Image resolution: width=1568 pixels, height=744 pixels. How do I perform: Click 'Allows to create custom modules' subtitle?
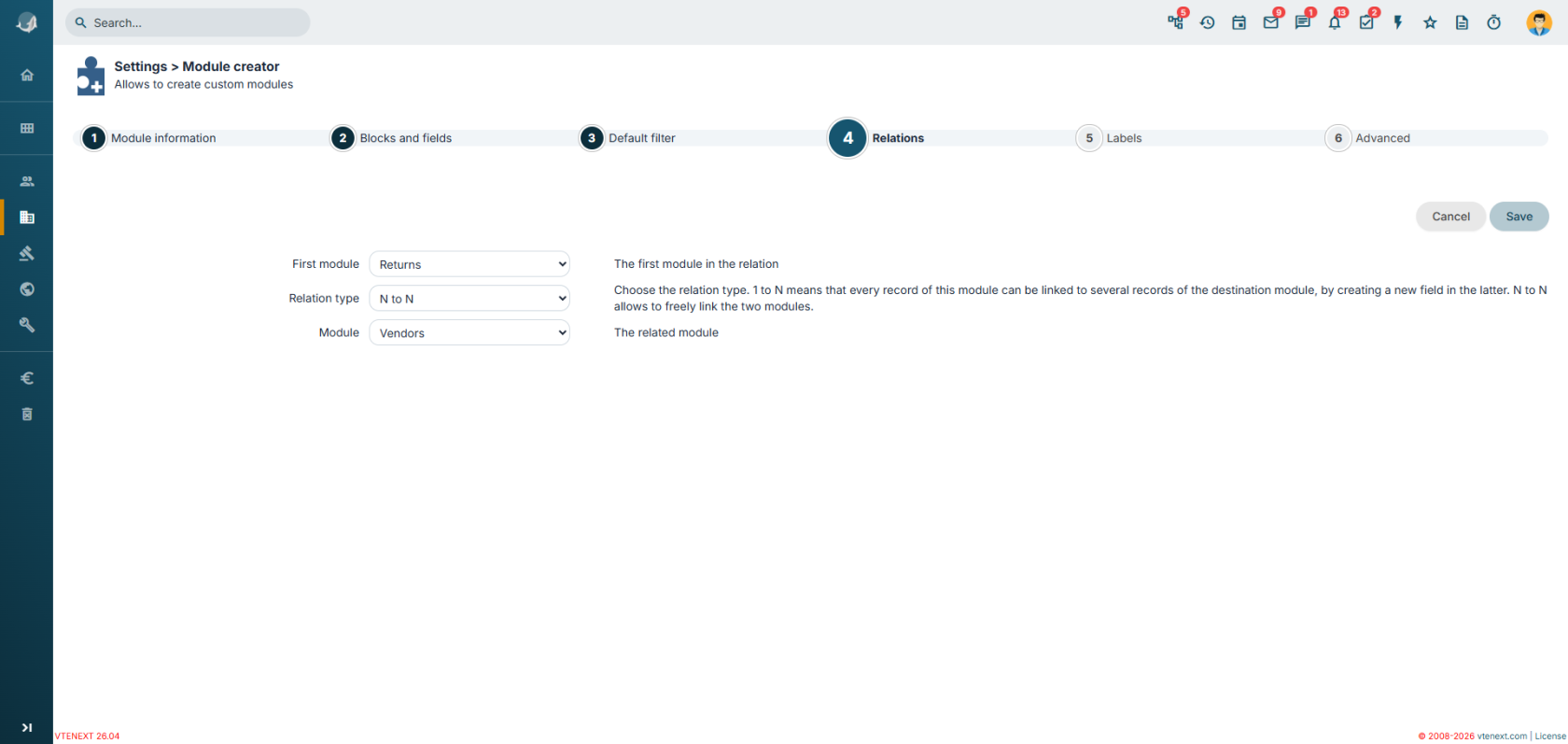[203, 84]
